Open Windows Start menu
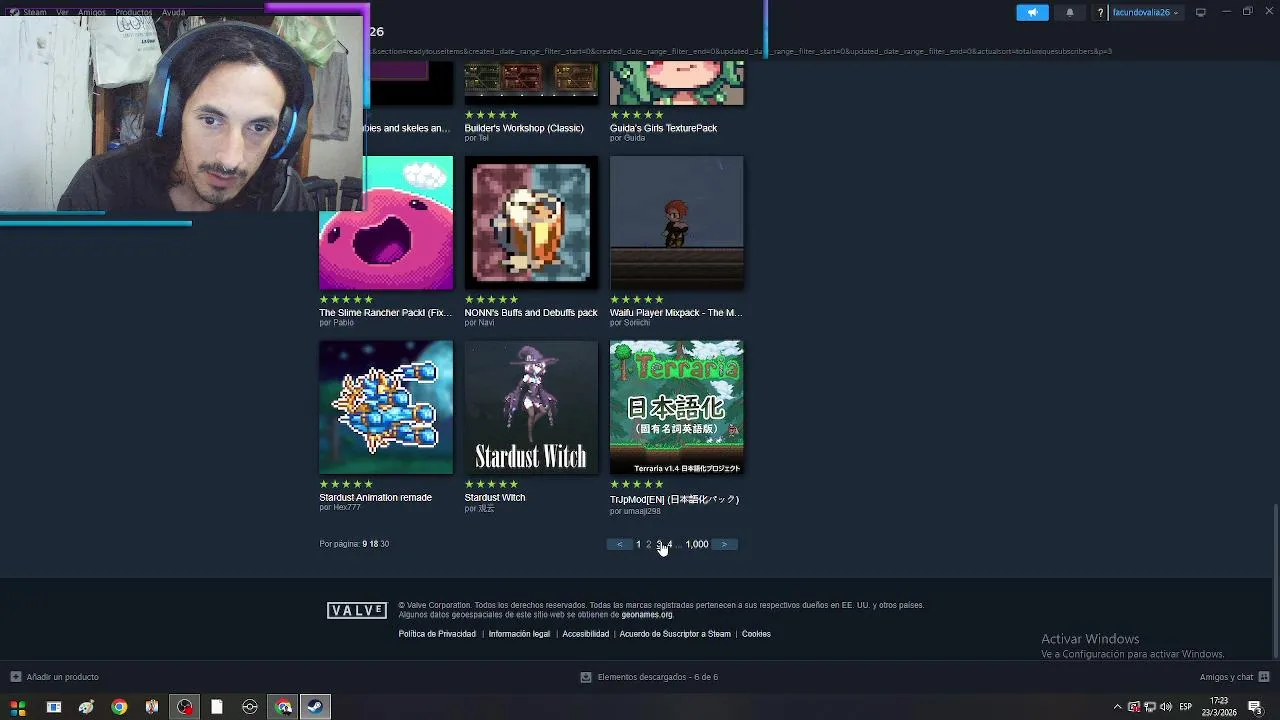This screenshot has width=1280, height=720. [18, 707]
